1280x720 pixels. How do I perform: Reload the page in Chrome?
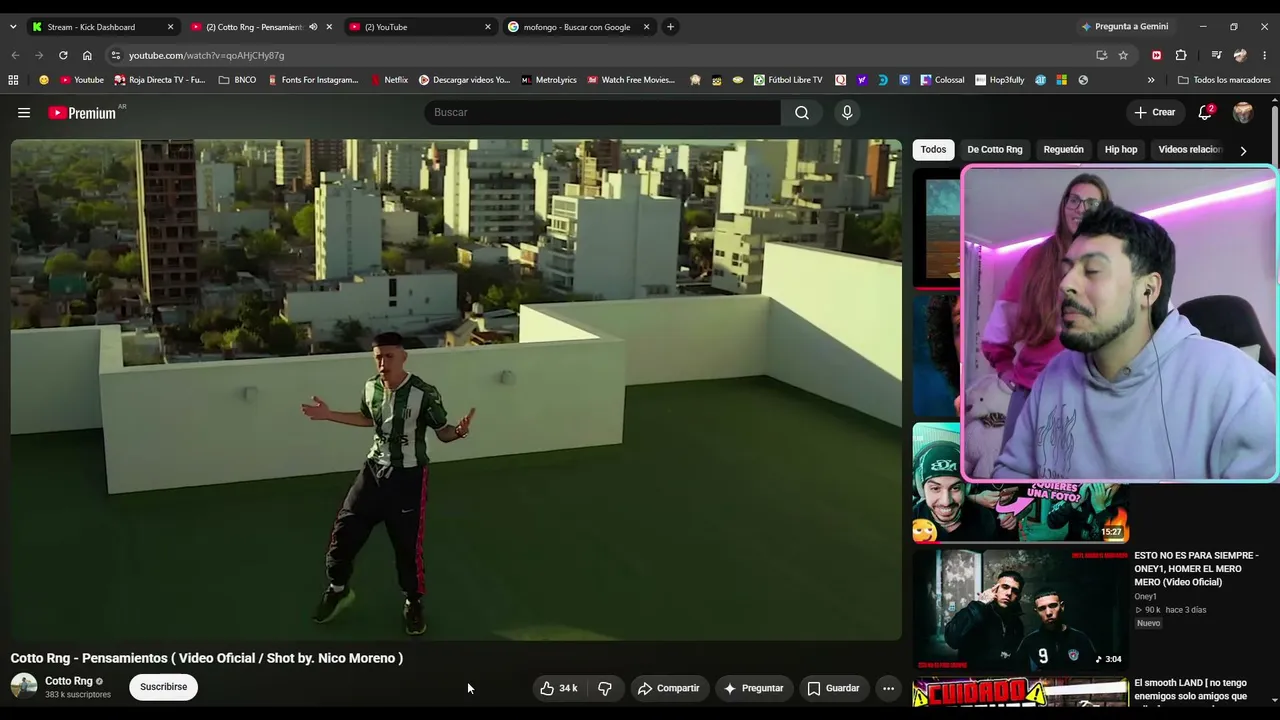click(63, 55)
